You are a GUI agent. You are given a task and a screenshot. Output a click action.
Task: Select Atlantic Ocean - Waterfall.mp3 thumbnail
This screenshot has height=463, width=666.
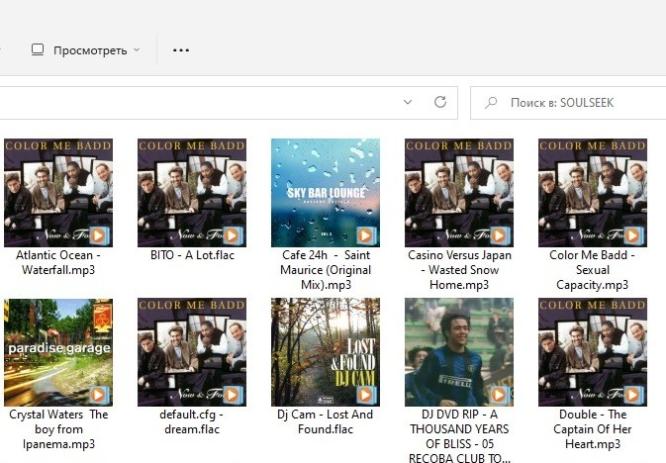[x=58, y=192]
